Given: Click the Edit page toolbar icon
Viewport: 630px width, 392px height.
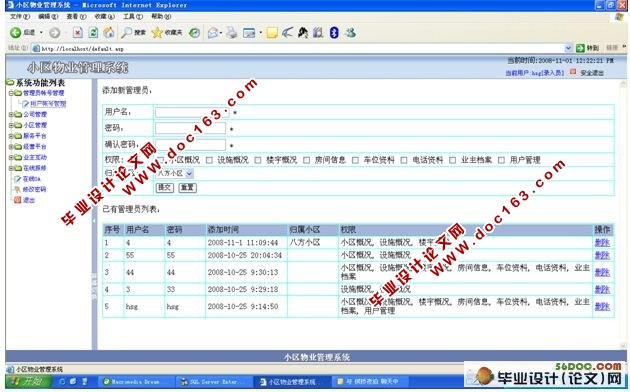Looking at the screenshot, I should (x=249, y=33).
